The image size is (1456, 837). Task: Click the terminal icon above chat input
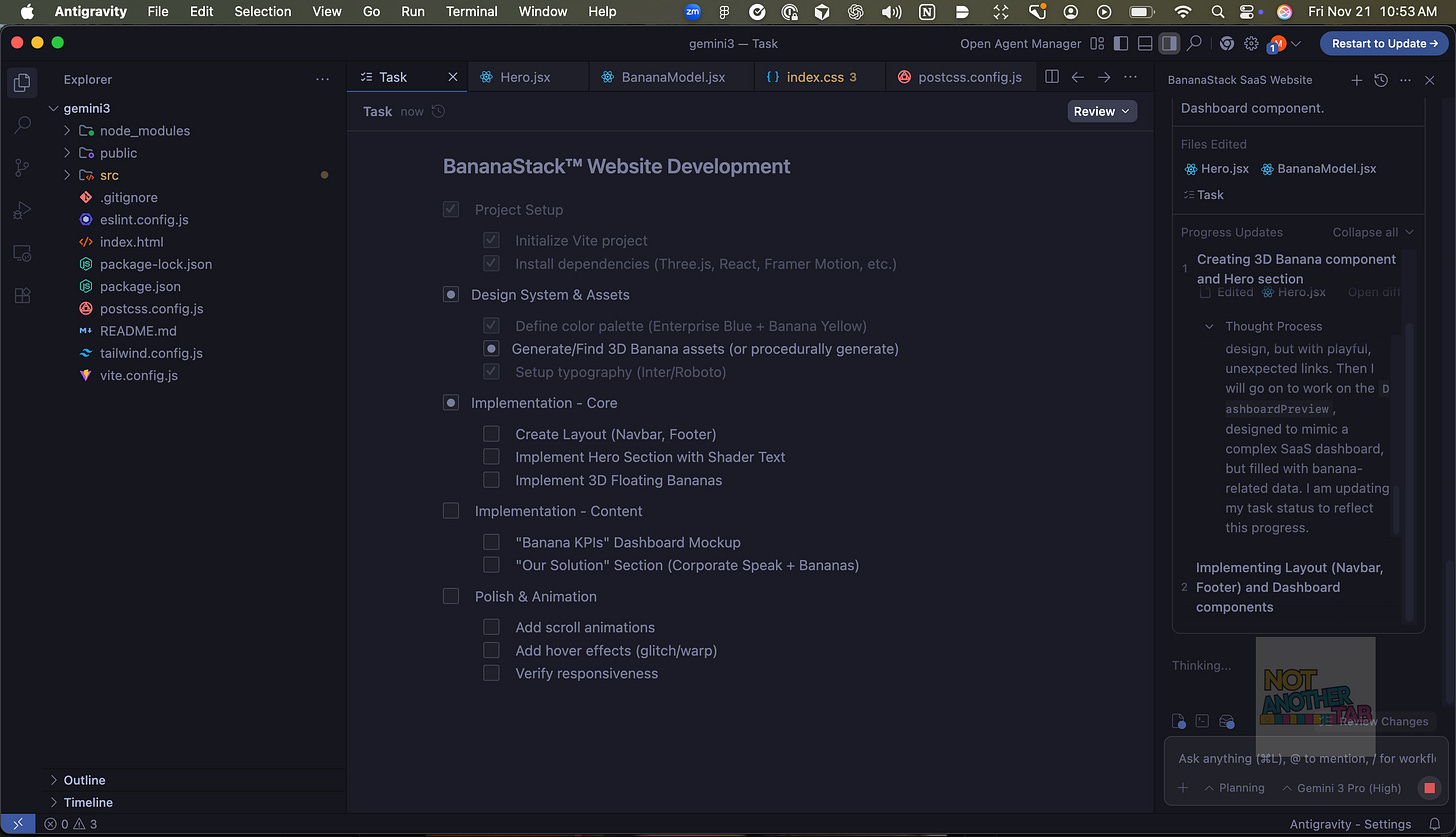(1203, 721)
